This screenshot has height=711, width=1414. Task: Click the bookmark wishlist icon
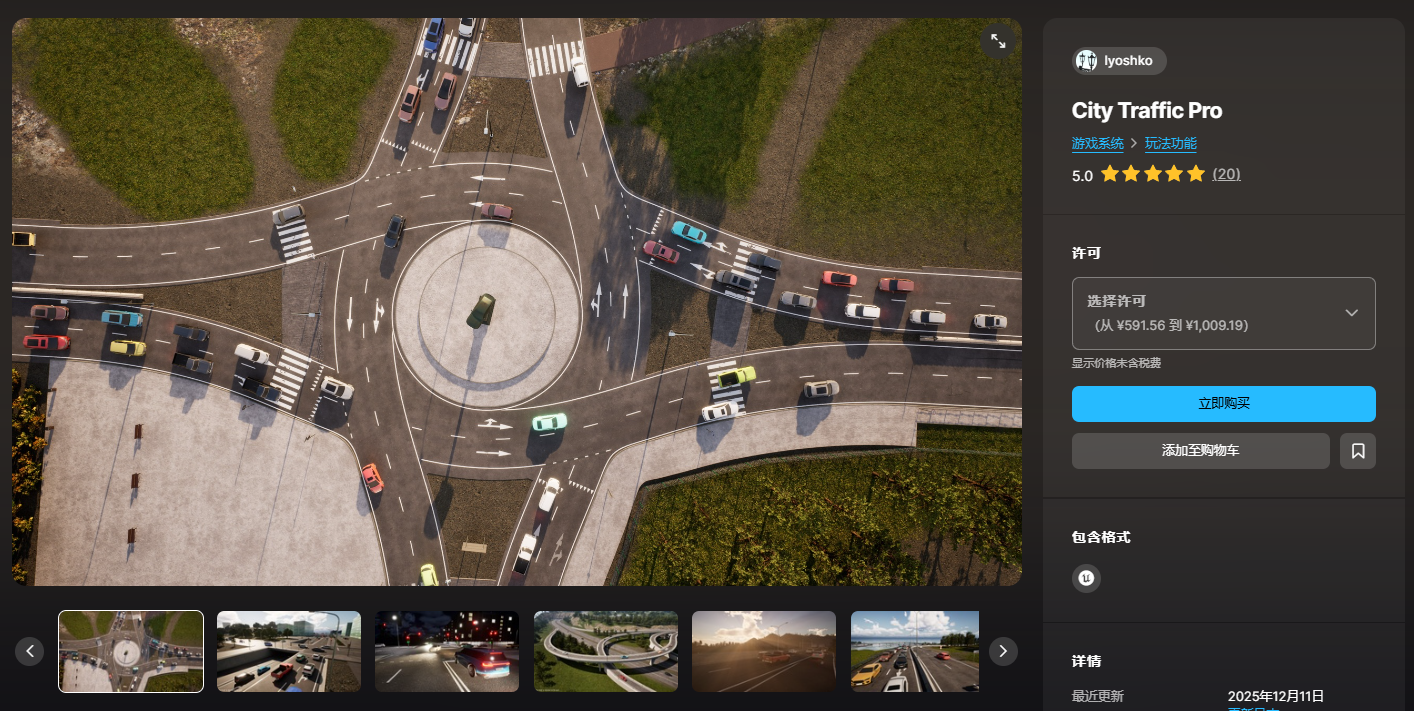[1358, 451]
